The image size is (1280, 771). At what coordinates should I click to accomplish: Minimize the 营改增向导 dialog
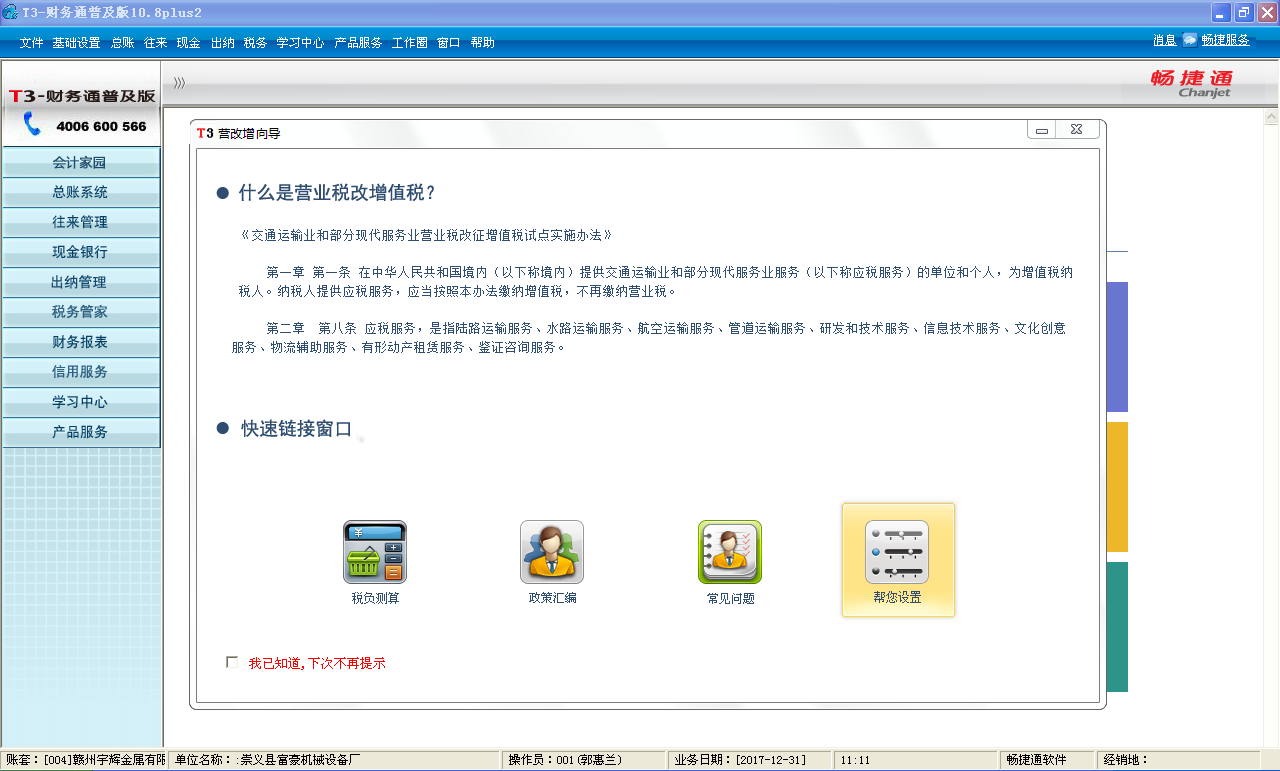[x=1042, y=130]
